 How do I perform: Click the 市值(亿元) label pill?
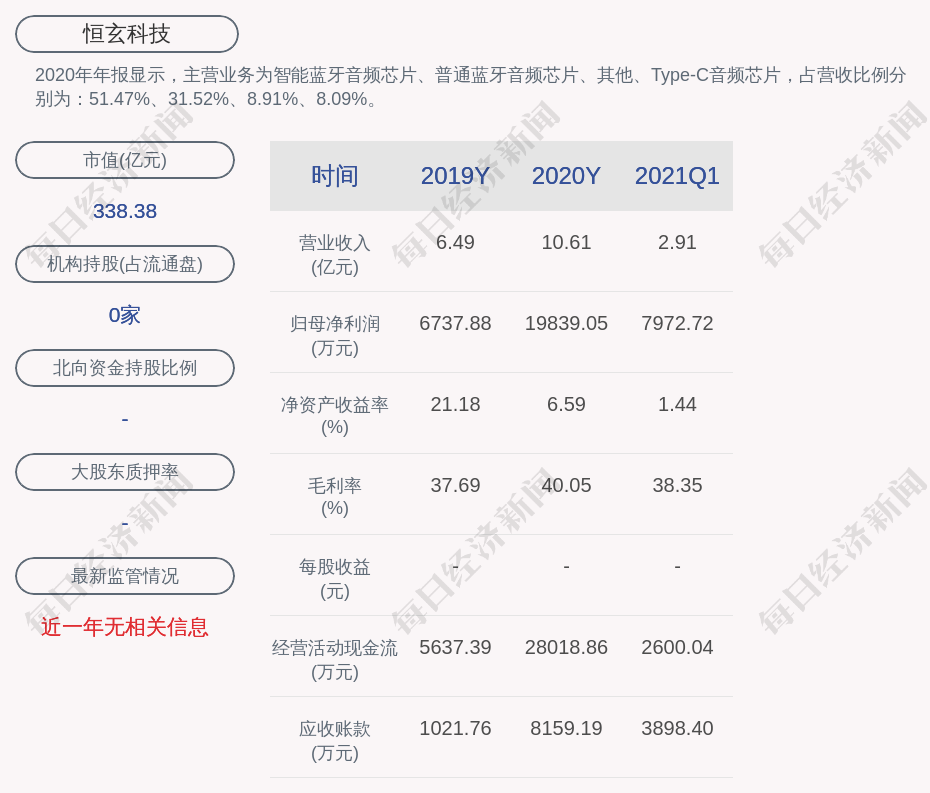[125, 160]
